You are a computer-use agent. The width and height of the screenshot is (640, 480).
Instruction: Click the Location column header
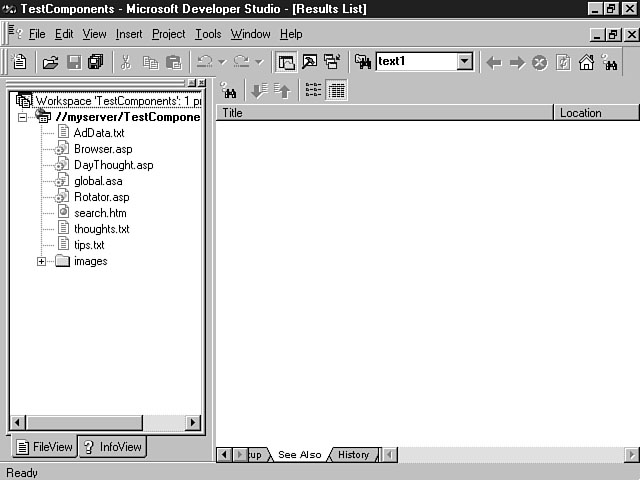[x=595, y=113]
